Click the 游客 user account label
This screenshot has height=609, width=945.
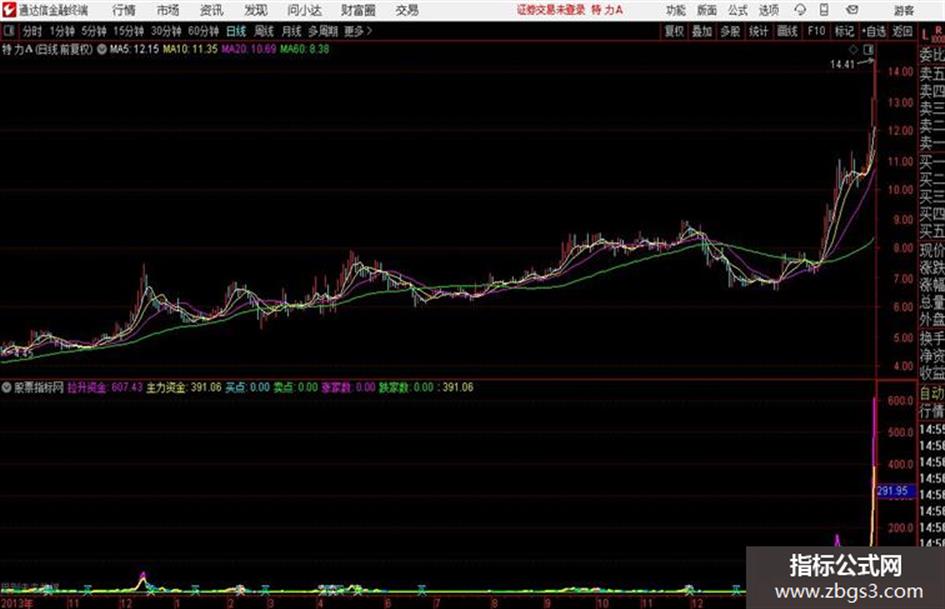[x=903, y=10]
